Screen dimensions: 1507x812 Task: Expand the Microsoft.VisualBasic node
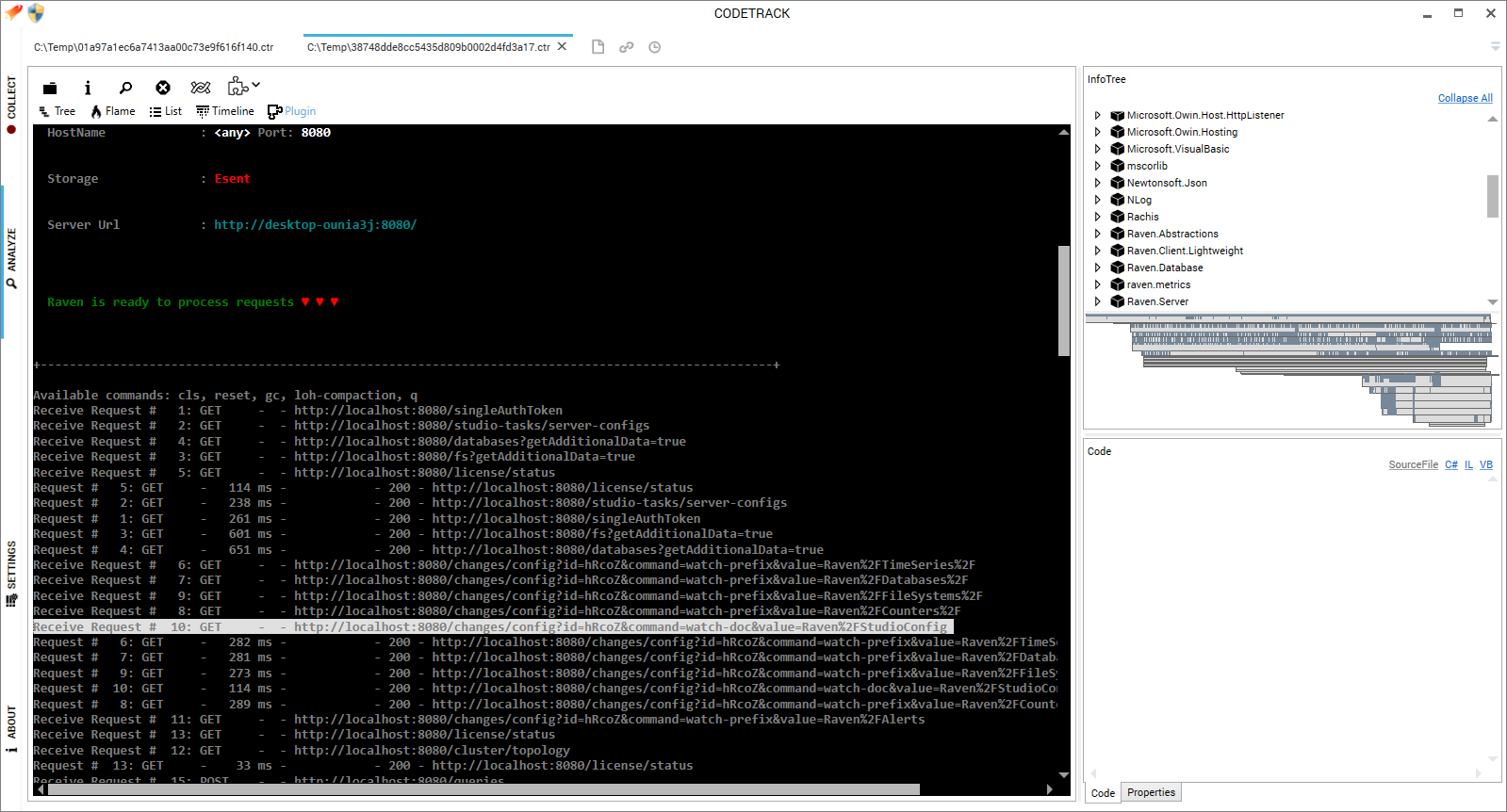tap(1097, 149)
